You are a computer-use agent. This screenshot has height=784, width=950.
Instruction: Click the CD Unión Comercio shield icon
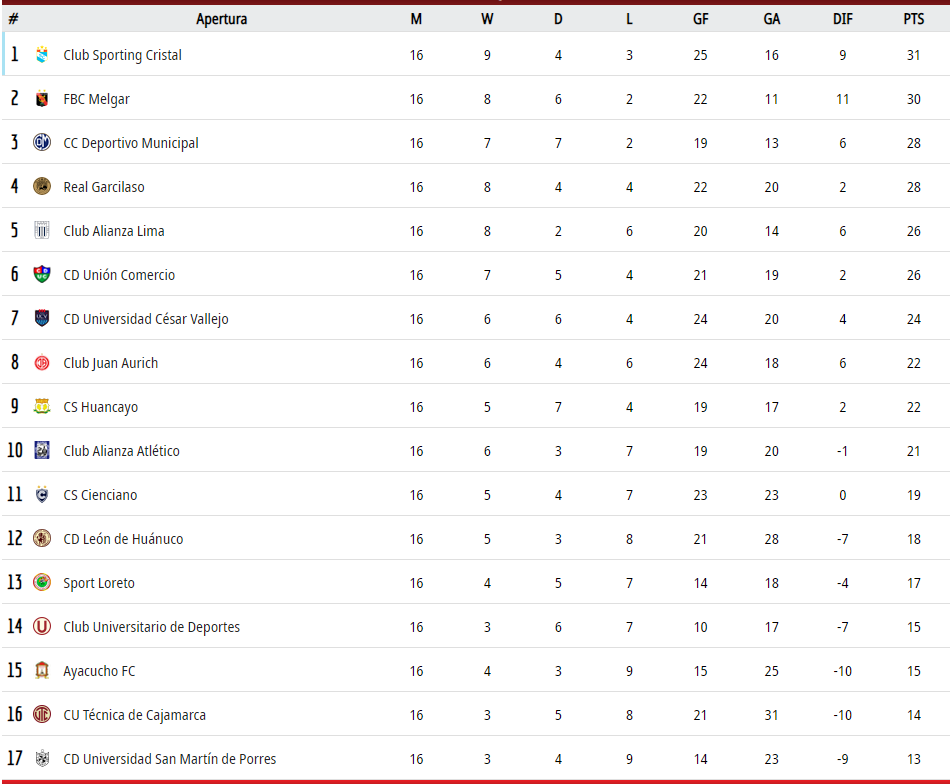coord(42,274)
